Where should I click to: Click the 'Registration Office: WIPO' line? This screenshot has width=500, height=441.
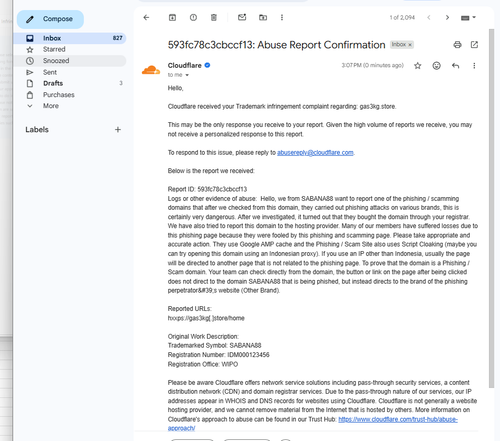(x=203, y=364)
